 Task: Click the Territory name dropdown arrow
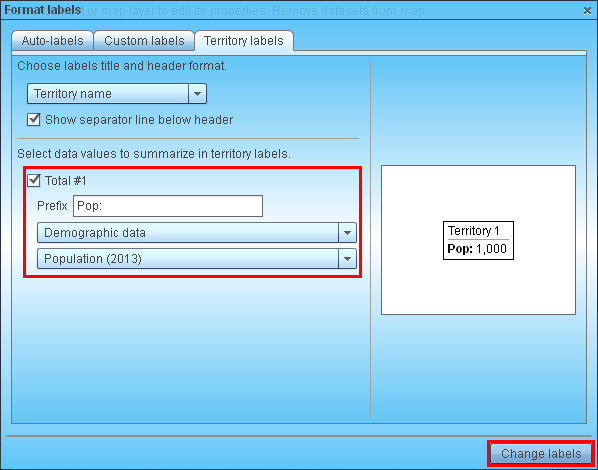click(x=197, y=94)
